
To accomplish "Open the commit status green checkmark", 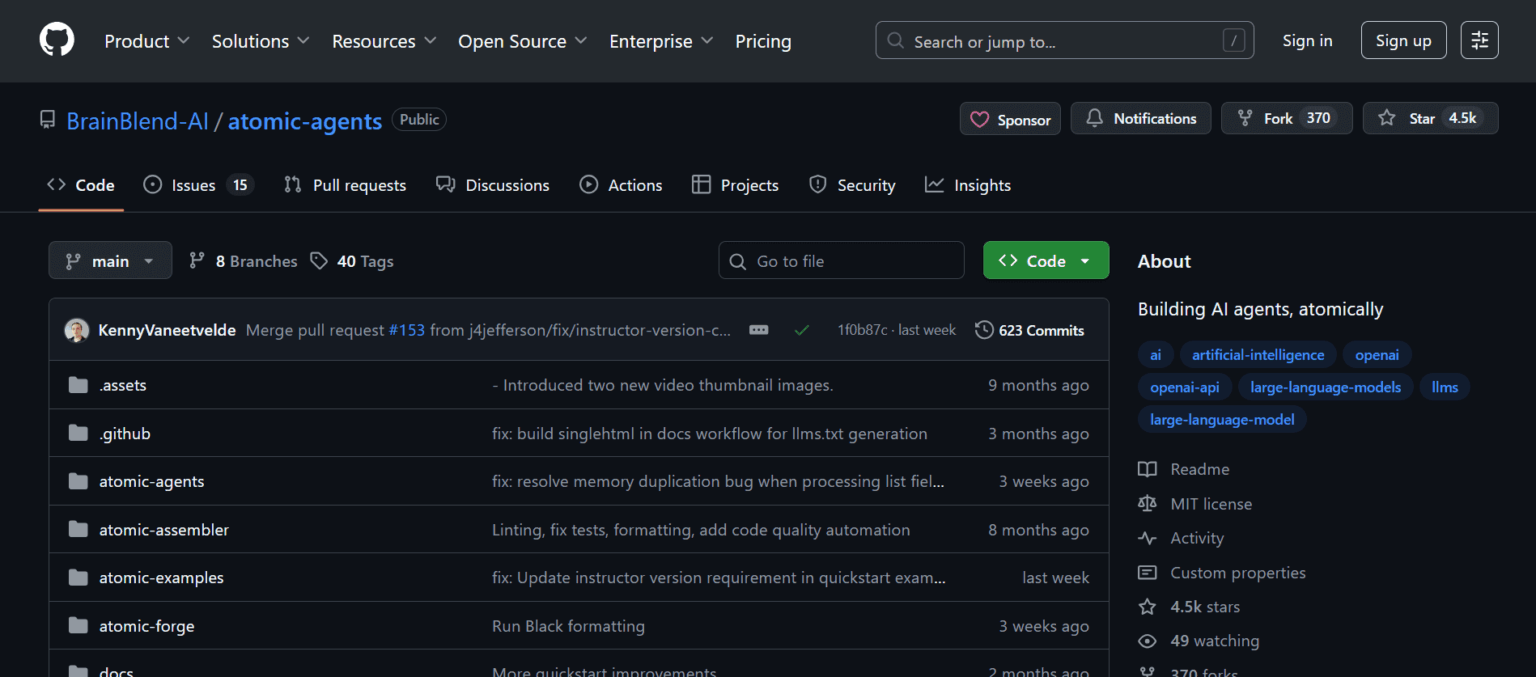I will (801, 329).
